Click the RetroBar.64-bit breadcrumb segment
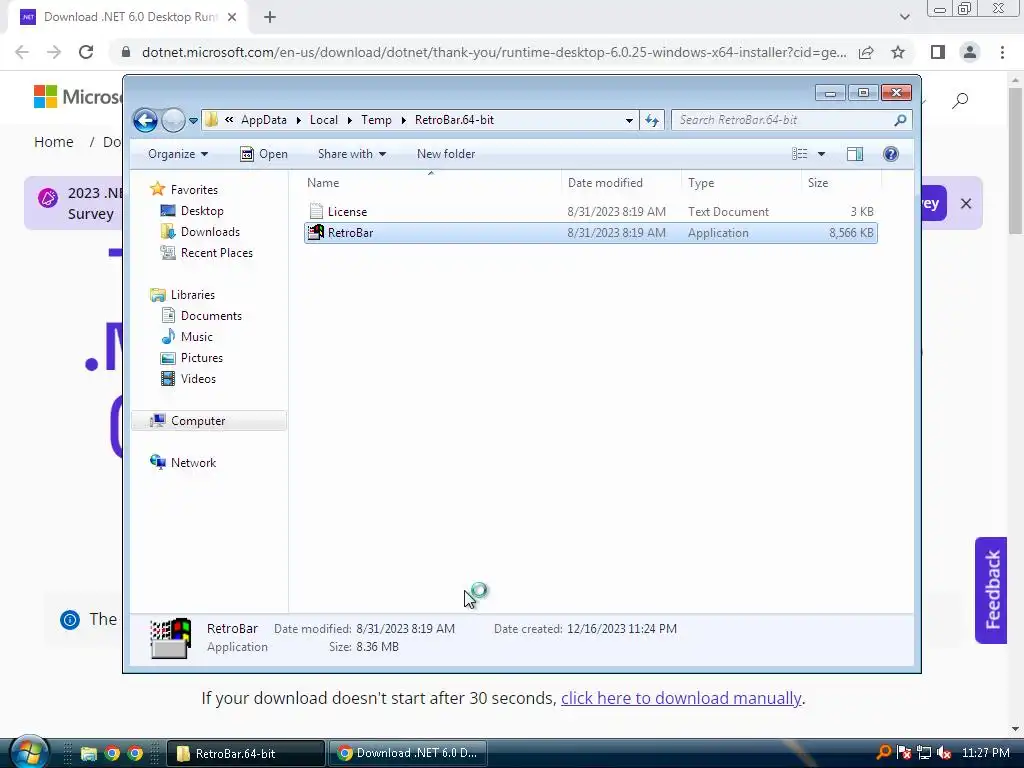 (x=455, y=120)
